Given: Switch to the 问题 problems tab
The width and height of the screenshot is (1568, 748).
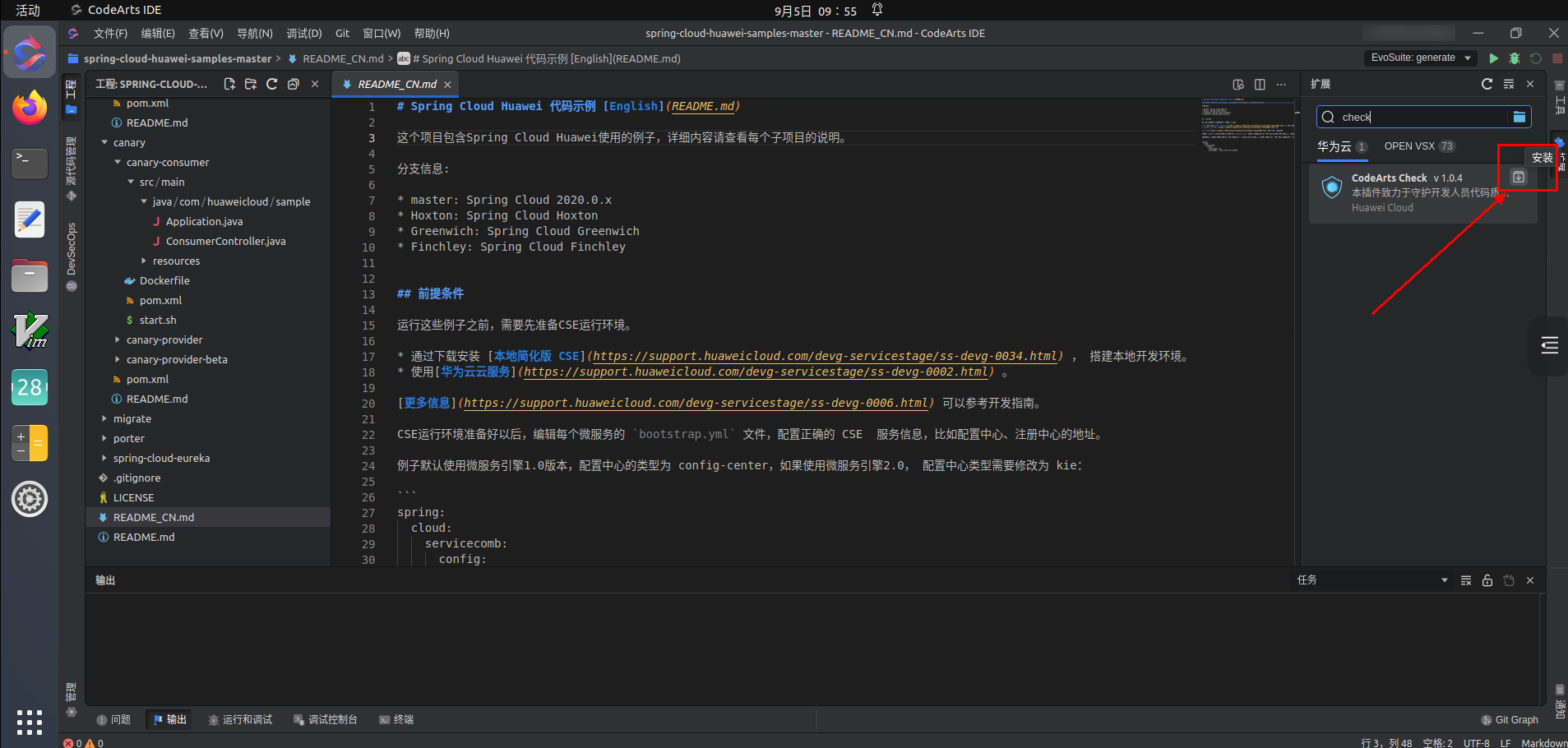Looking at the screenshot, I should coord(113,720).
